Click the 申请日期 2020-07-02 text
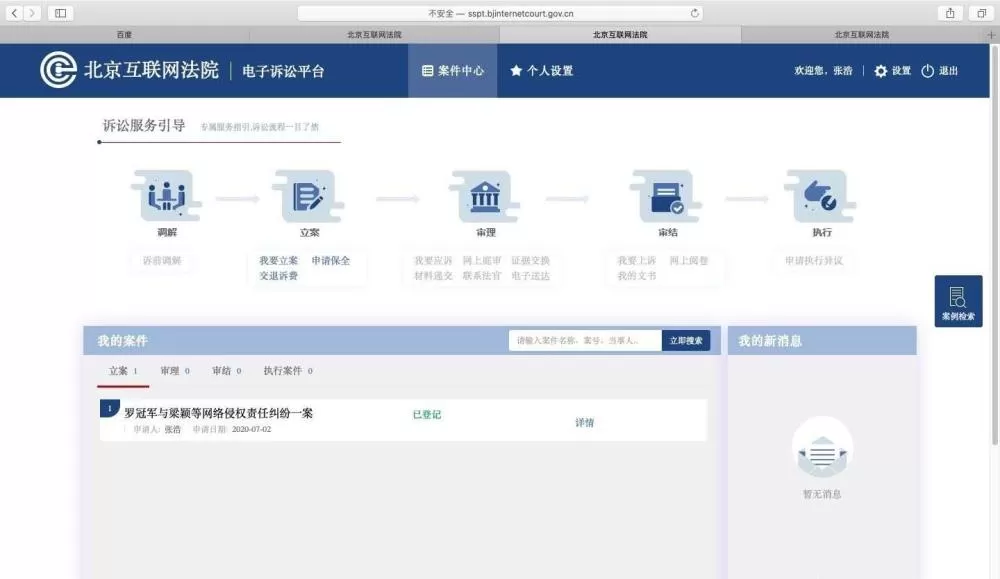This screenshot has width=1000, height=579. click(x=232, y=429)
